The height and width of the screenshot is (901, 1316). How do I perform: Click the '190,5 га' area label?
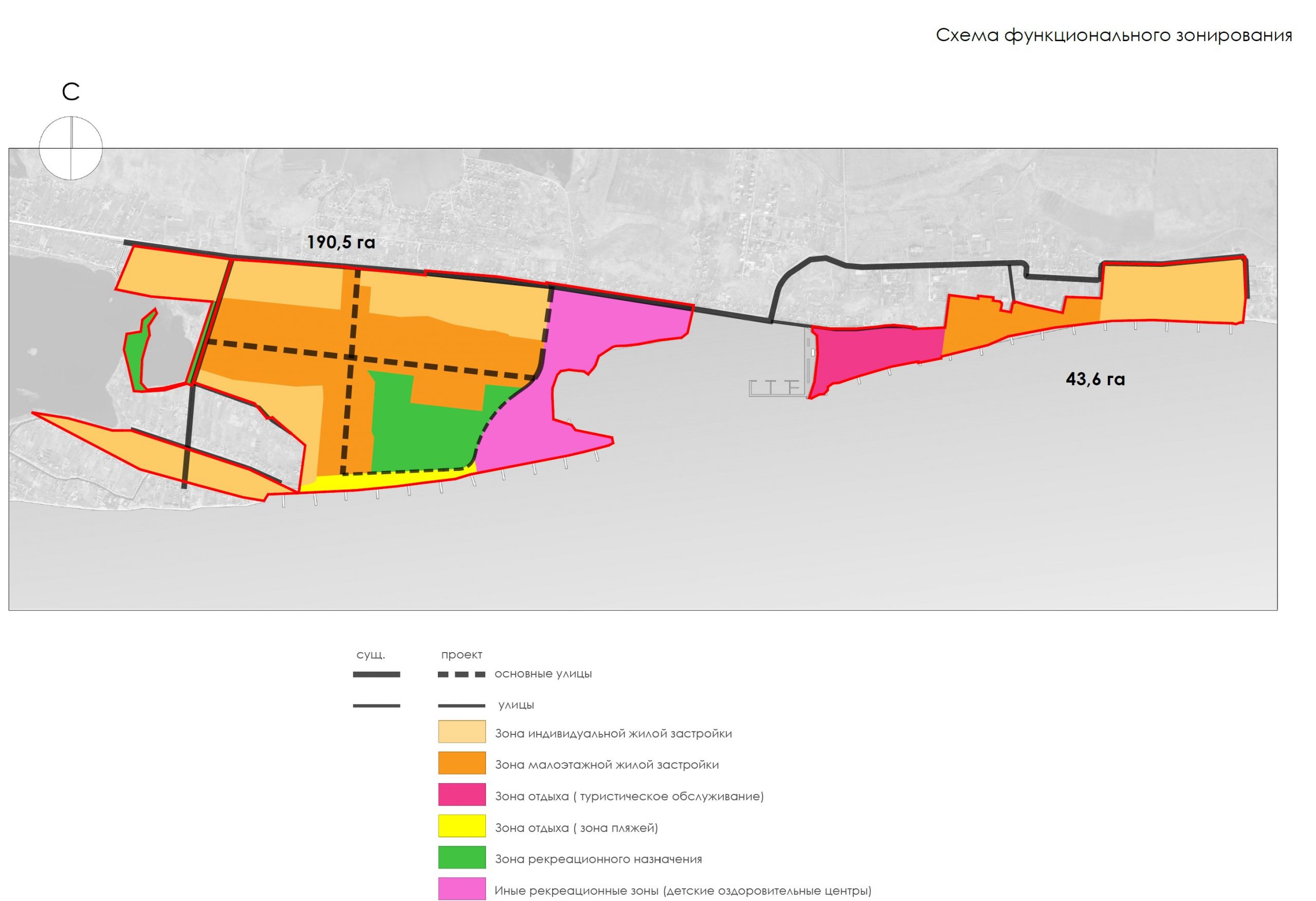(x=341, y=243)
